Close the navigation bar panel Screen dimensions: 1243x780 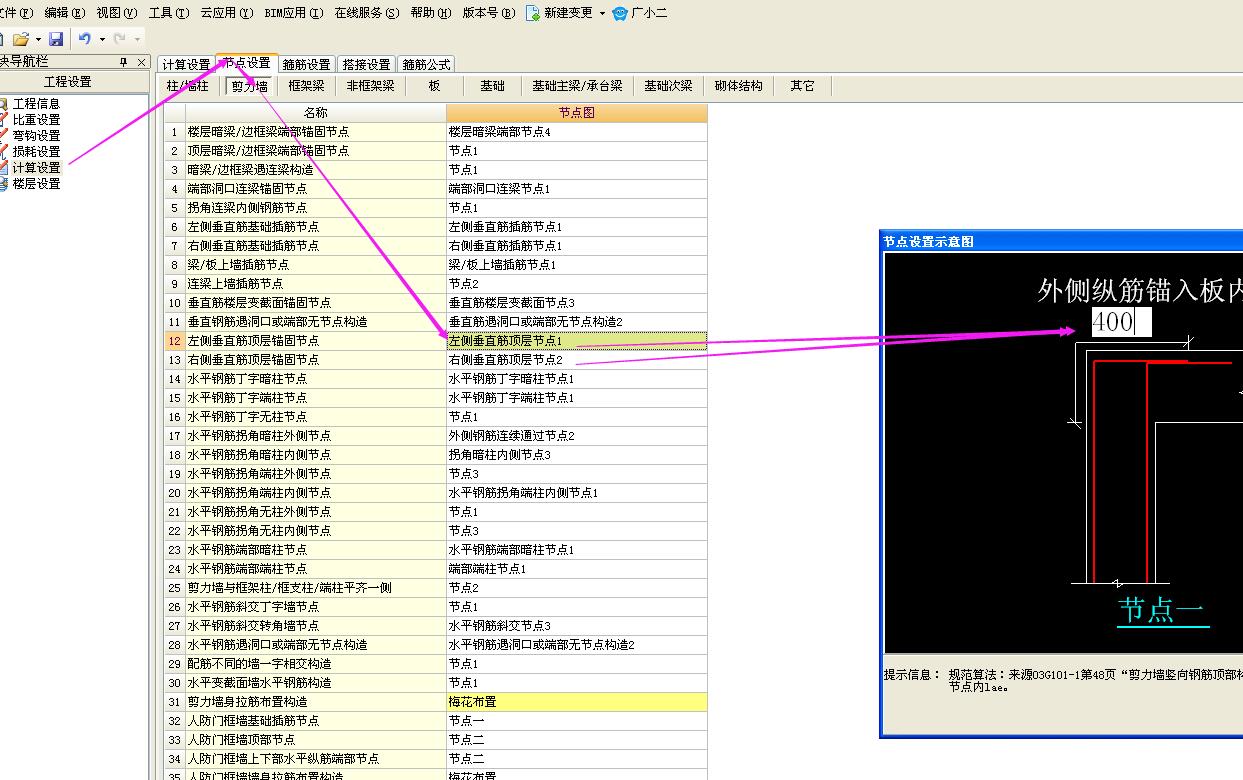coord(141,62)
